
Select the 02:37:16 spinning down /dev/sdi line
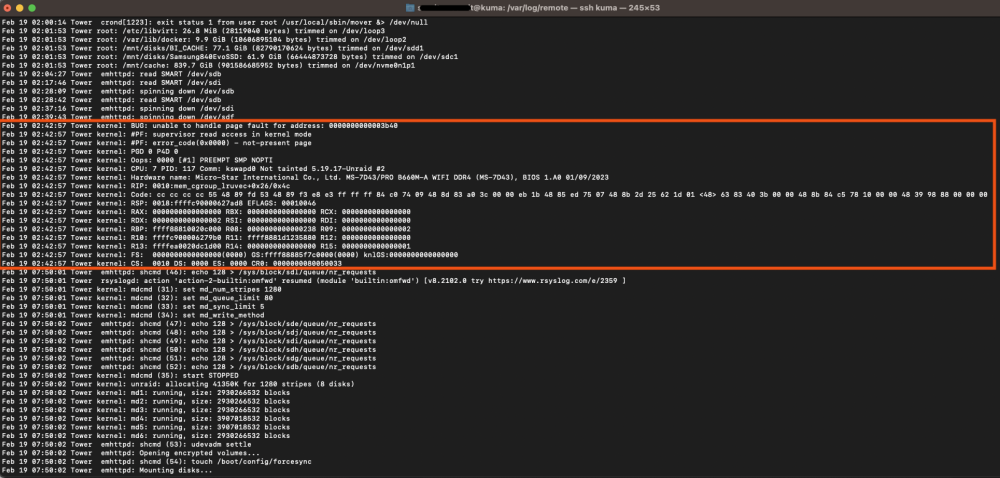[x=118, y=108]
